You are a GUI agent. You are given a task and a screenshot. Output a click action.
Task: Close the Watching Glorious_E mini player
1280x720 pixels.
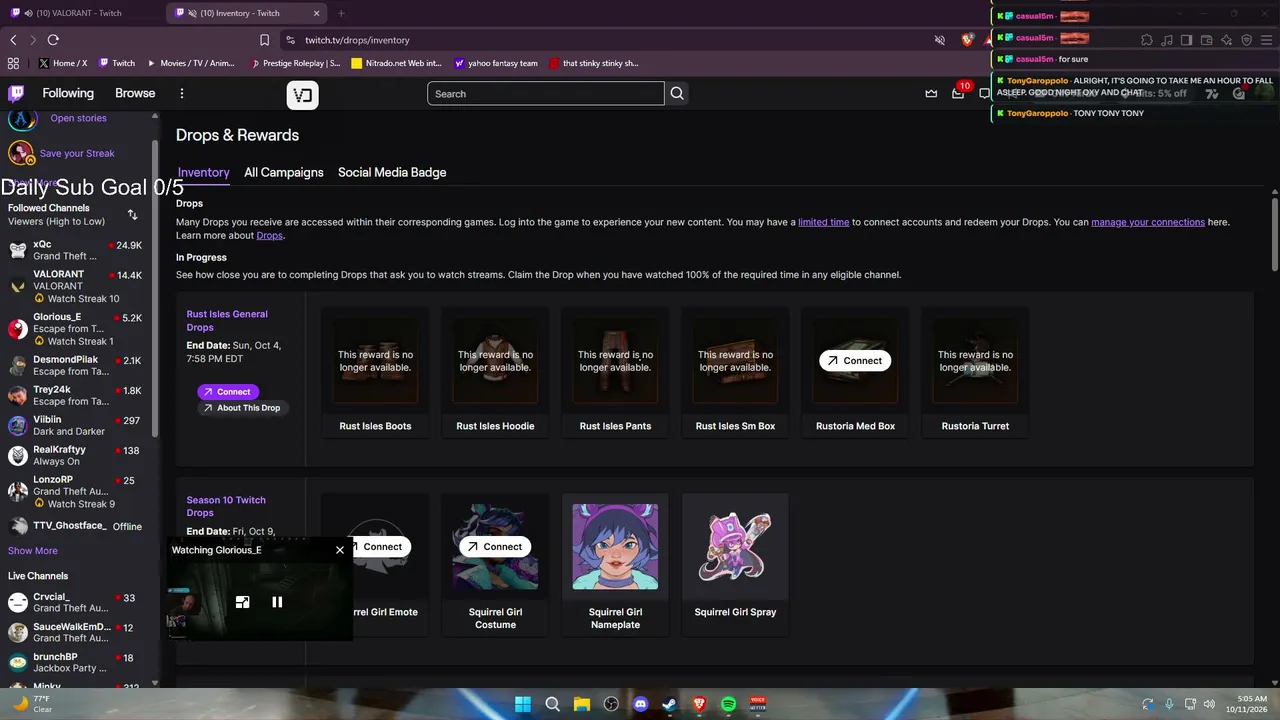pos(340,550)
